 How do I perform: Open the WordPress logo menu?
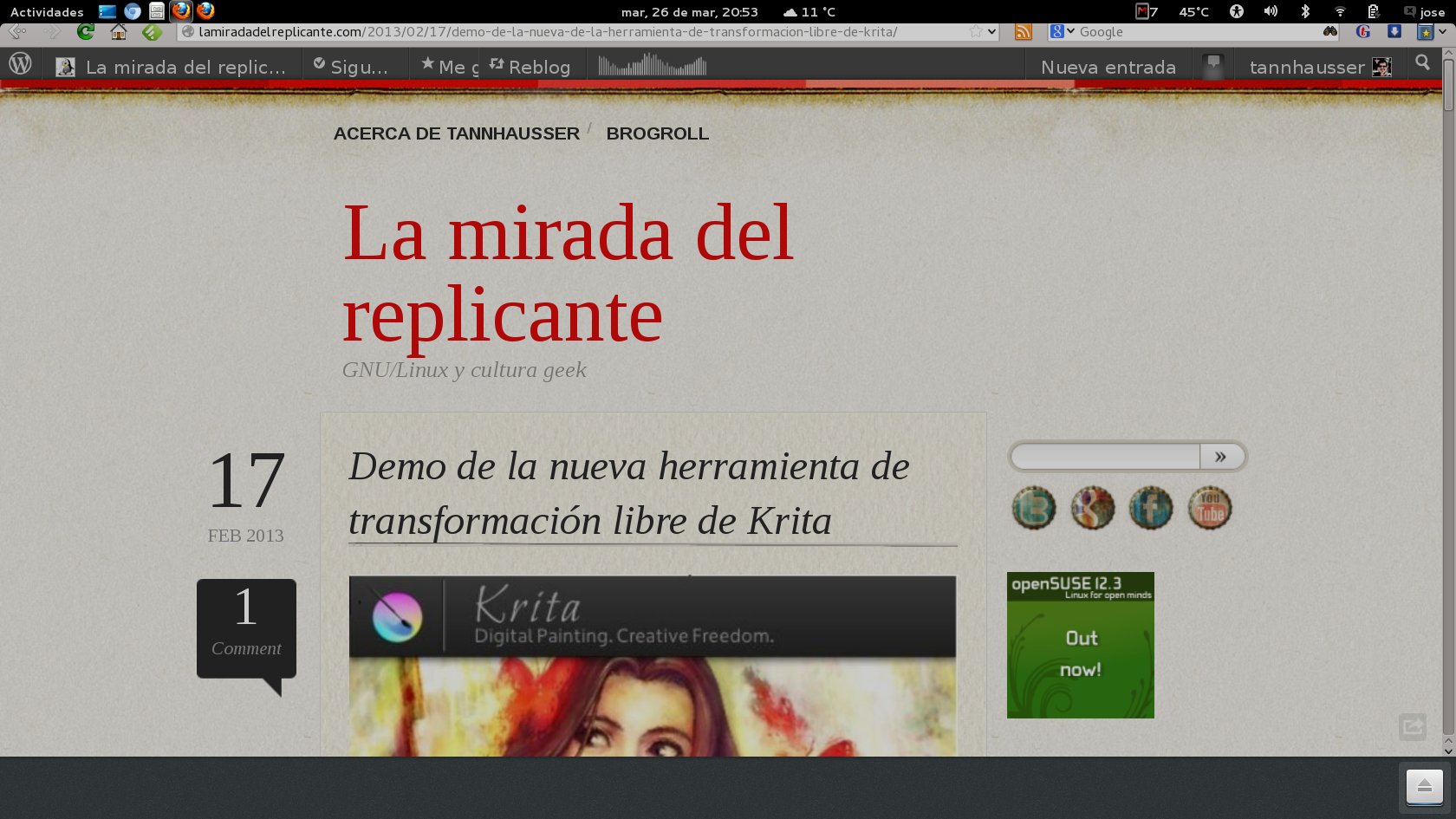pos(20,63)
